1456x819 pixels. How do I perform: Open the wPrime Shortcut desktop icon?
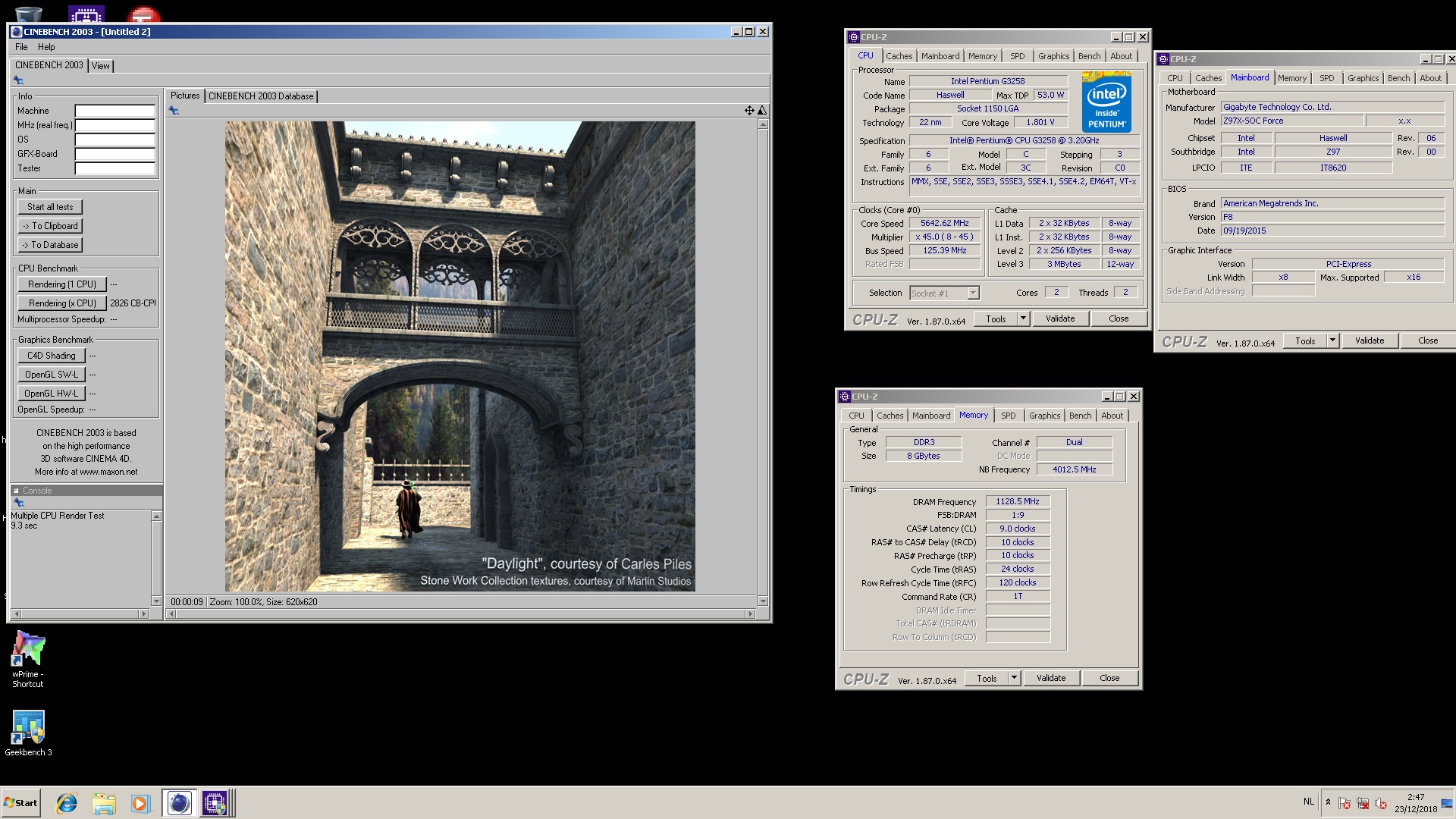28,659
